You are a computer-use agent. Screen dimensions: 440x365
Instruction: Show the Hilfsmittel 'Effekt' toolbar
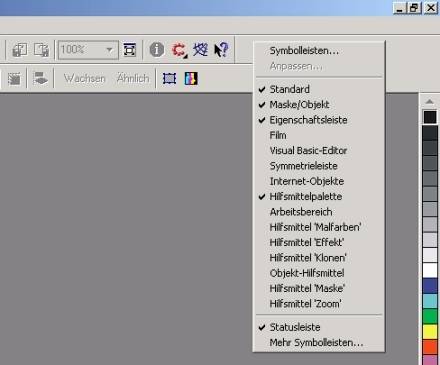click(x=319, y=243)
